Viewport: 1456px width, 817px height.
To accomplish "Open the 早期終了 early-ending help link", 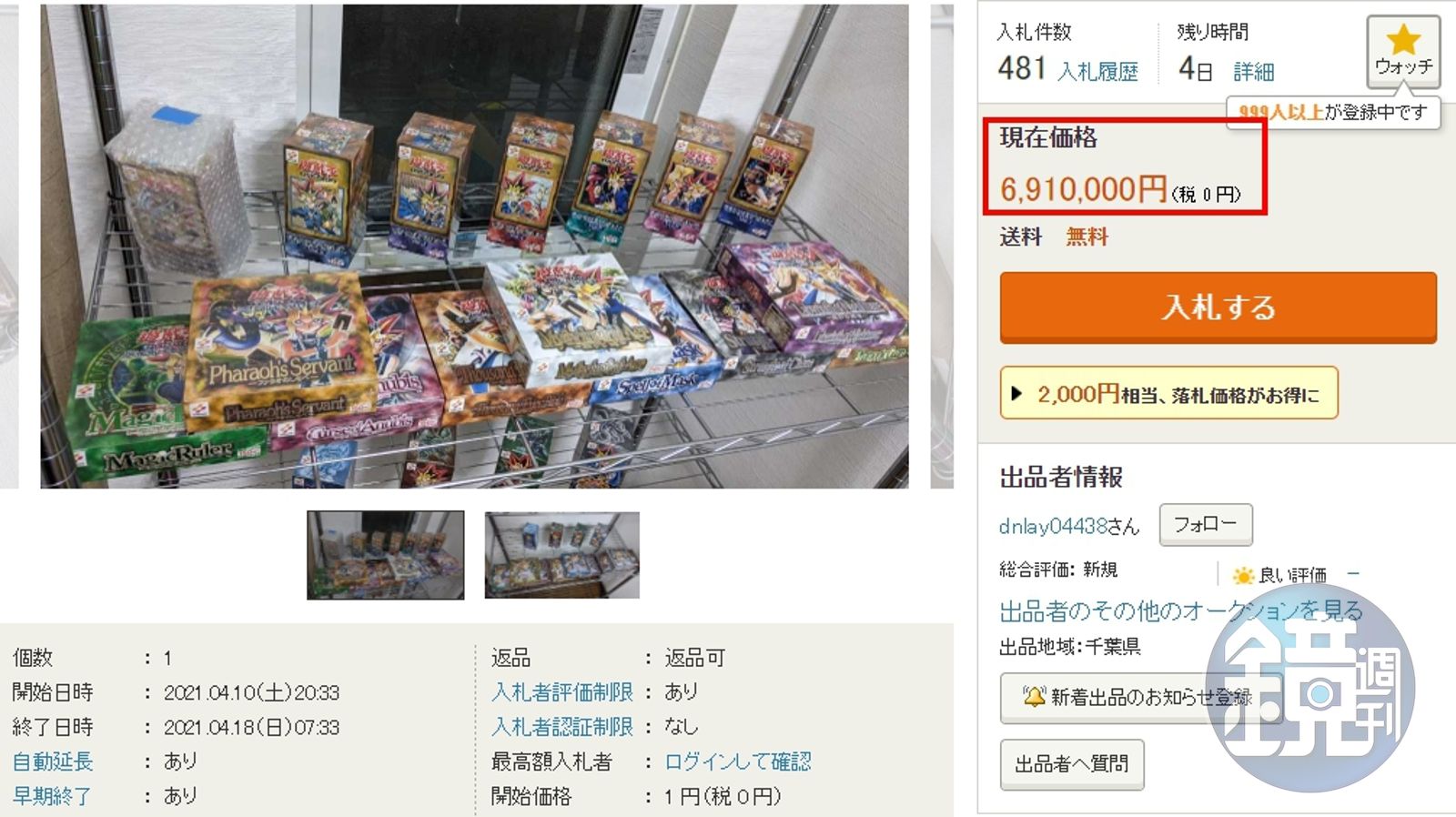I will [x=52, y=795].
